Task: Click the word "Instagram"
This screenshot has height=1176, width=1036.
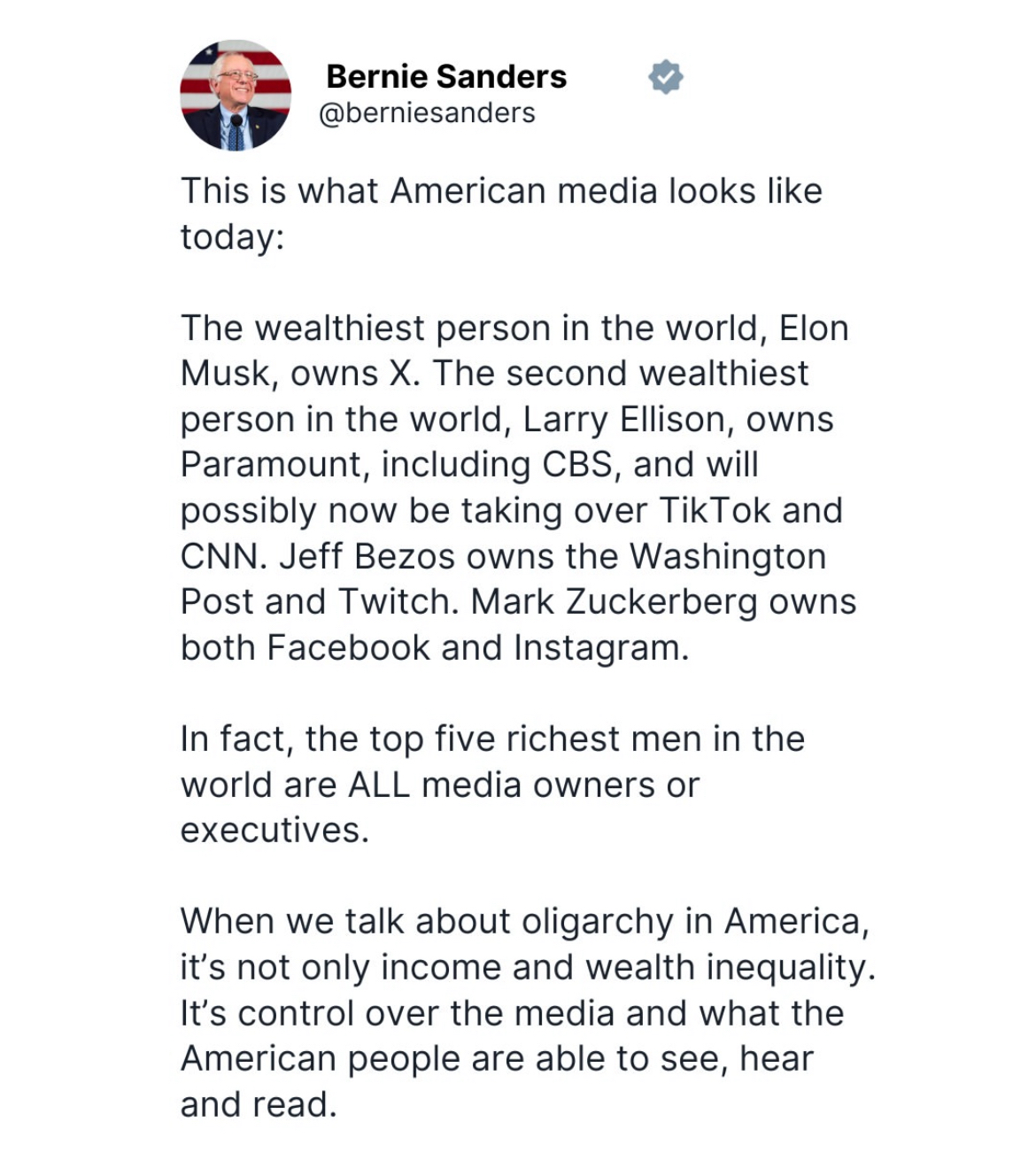Action: tap(600, 648)
